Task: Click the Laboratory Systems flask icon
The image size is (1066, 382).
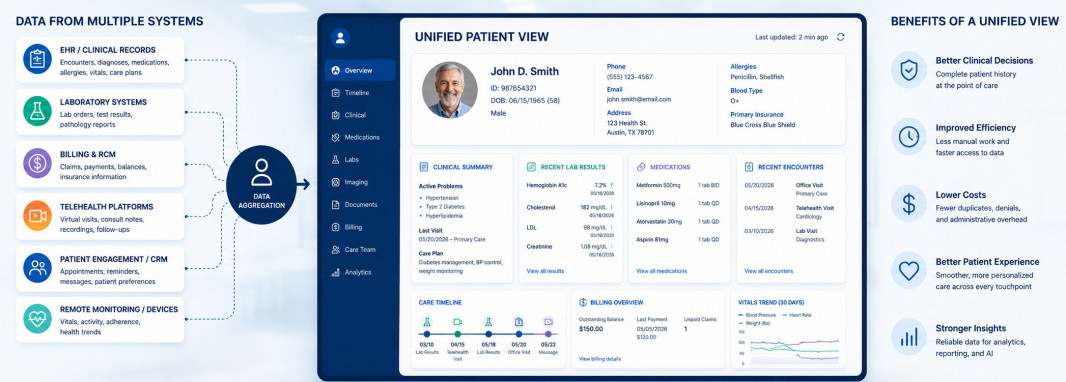Action: pyautogui.click(x=37, y=111)
